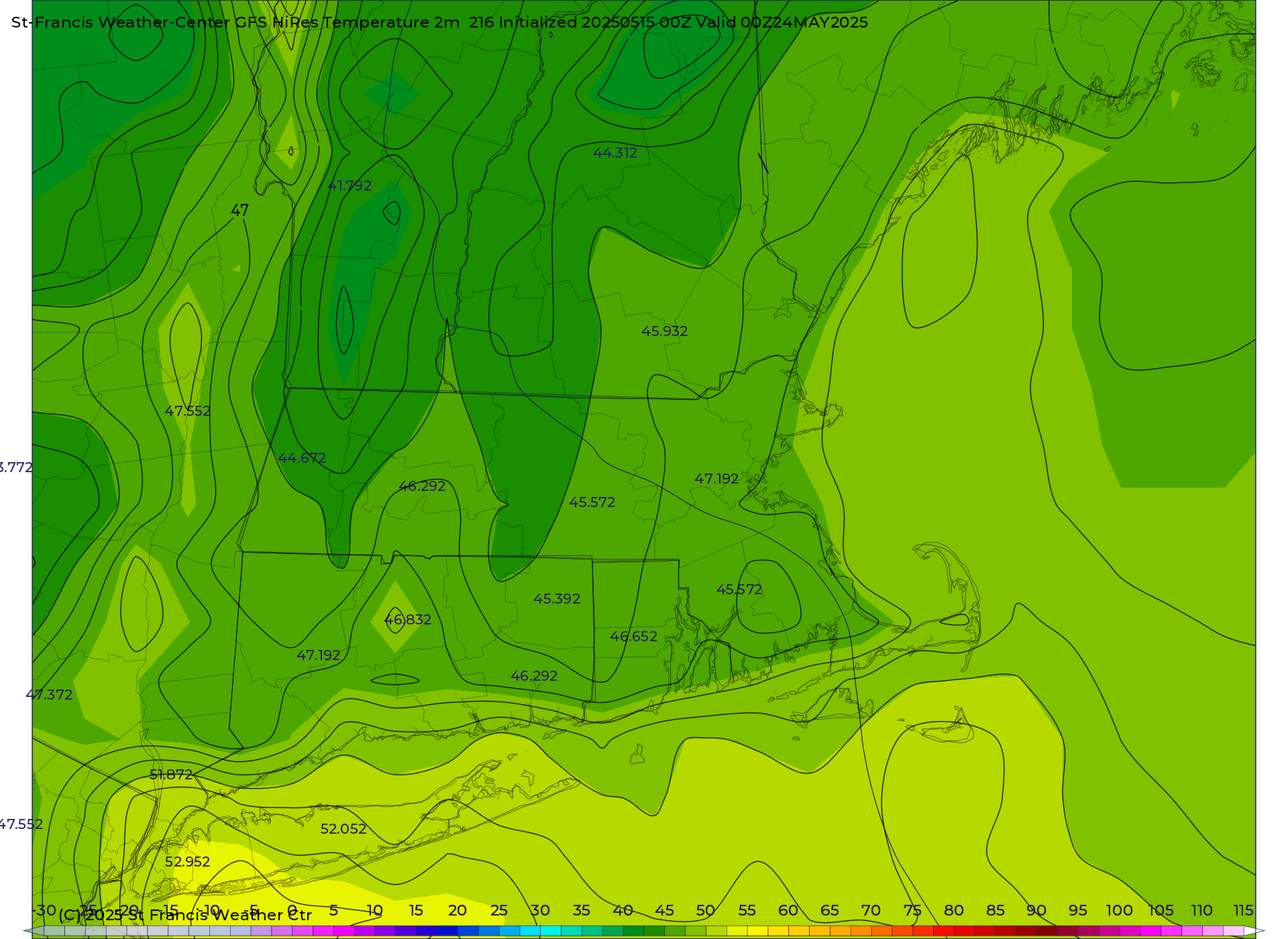
Task: Select the 51.872 temperature value
Action: [171, 775]
